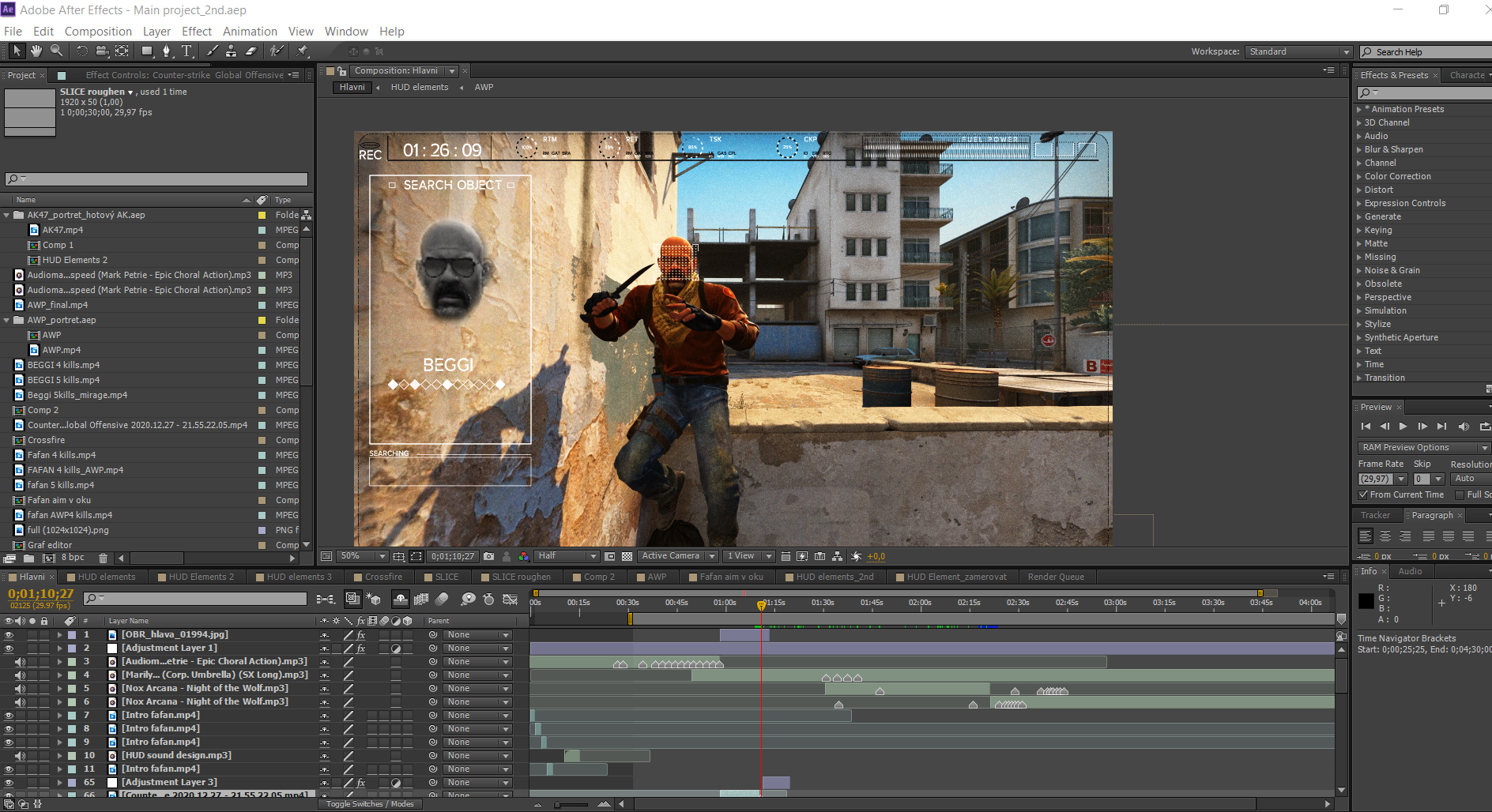Select the Horizontal Type tool

(186, 51)
